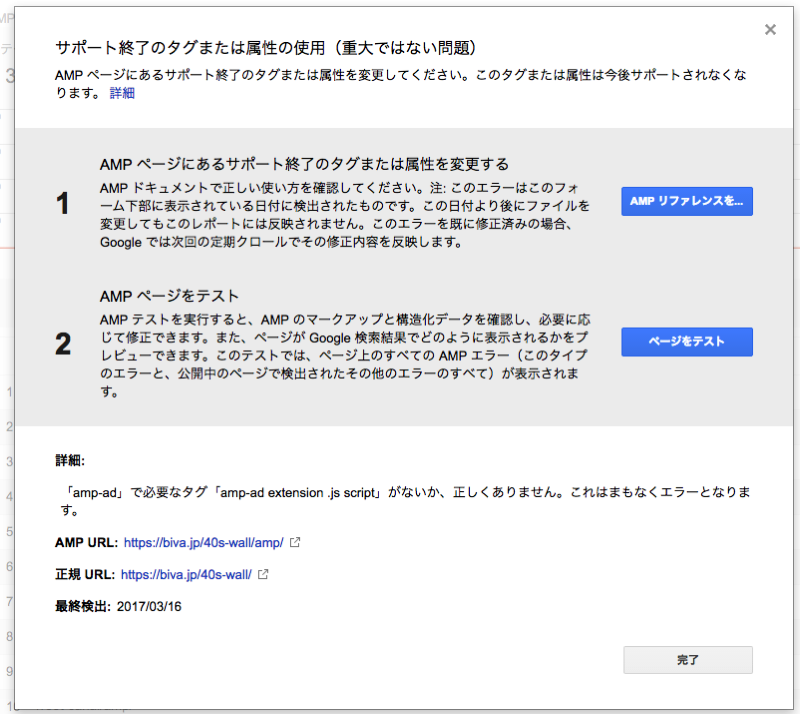Click the AMP リファレンスを... button

pyautogui.click(x=687, y=201)
